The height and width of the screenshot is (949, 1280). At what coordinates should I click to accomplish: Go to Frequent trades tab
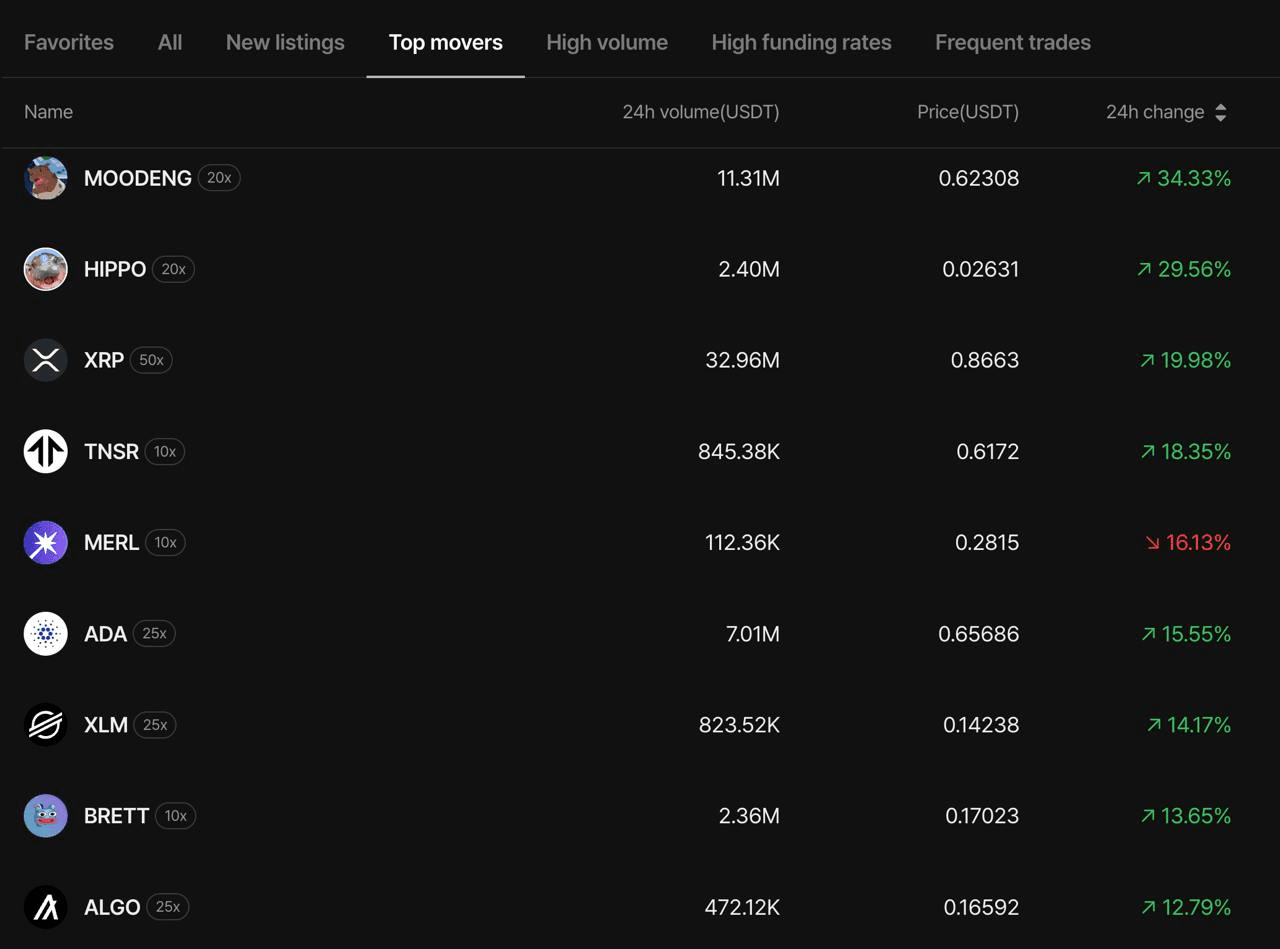(x=1013, y=42)
